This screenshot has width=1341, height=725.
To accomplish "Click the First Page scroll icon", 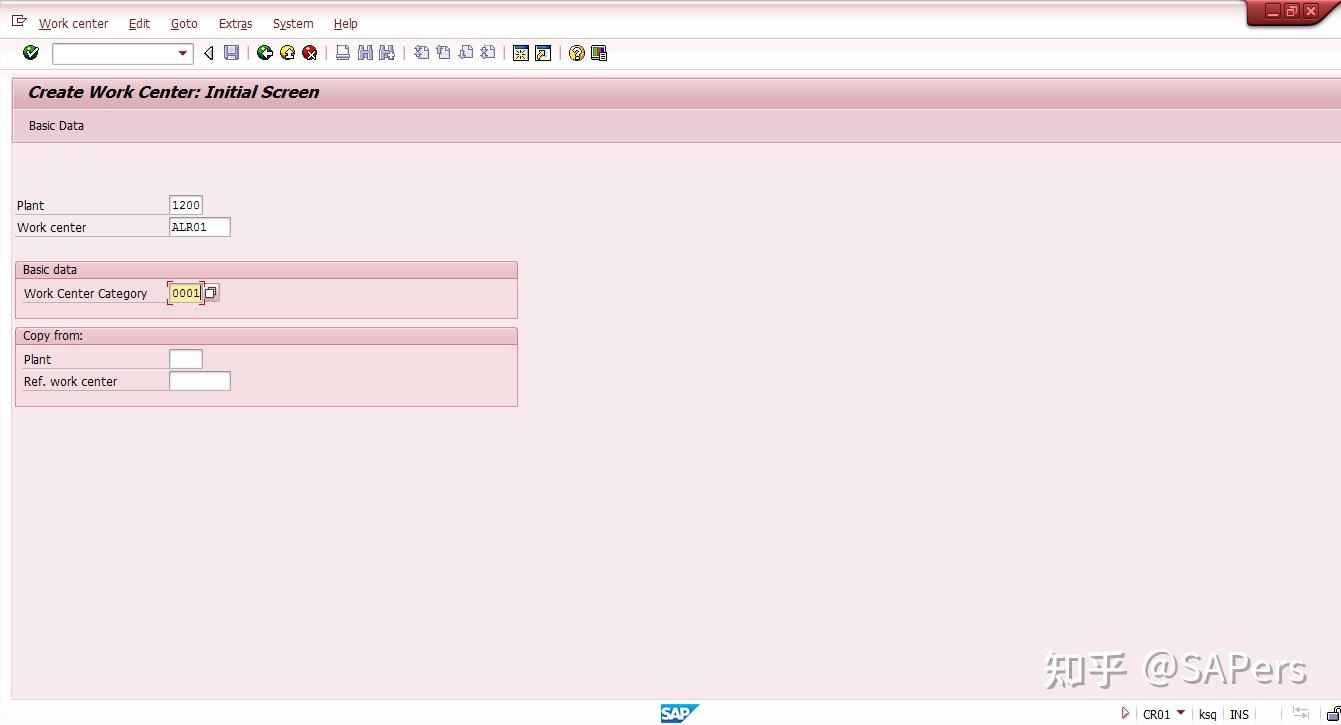I will click(x=421, y=53).
